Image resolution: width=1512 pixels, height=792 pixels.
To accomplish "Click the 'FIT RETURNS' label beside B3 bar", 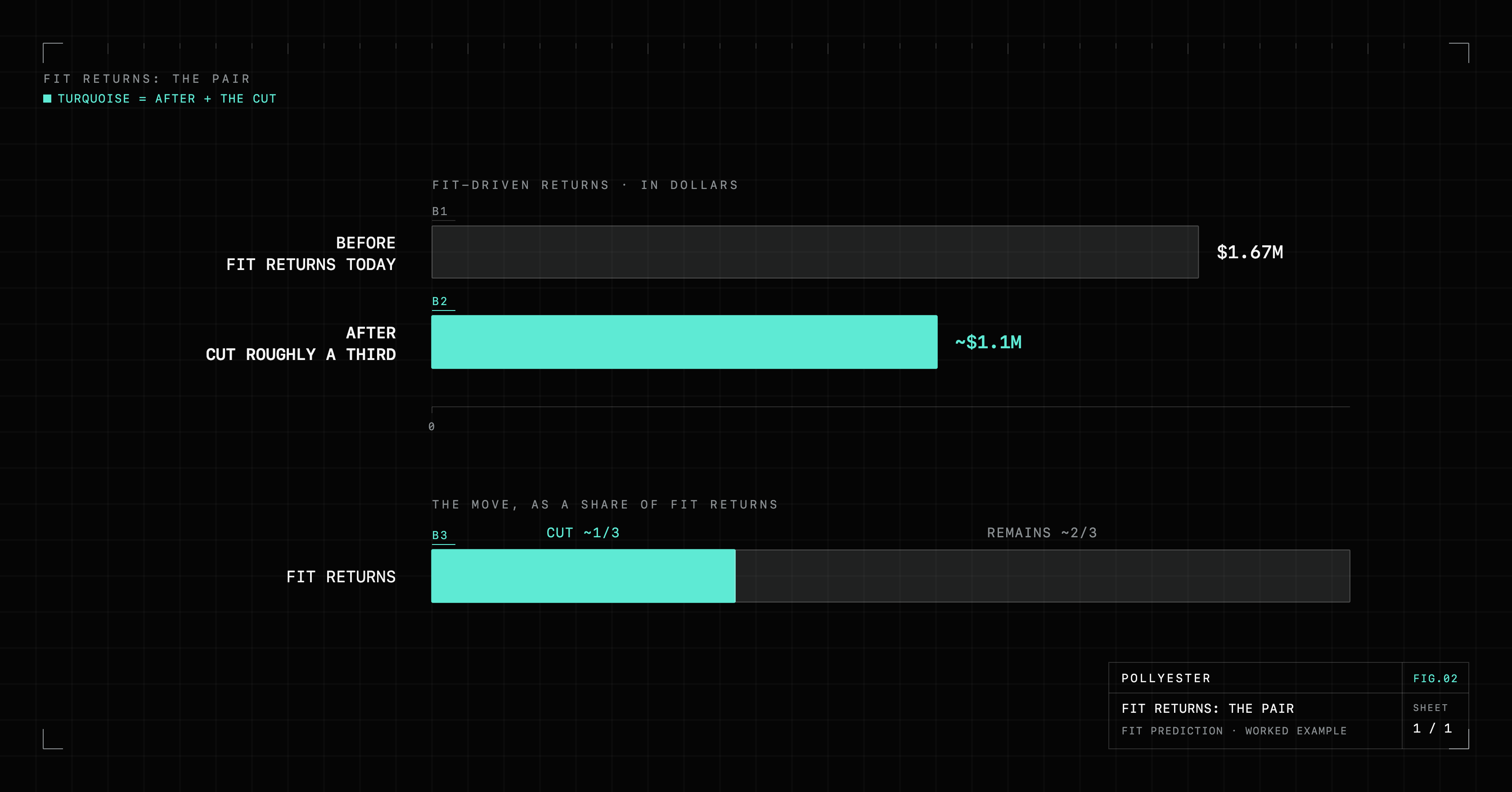I will click(341, 576).
